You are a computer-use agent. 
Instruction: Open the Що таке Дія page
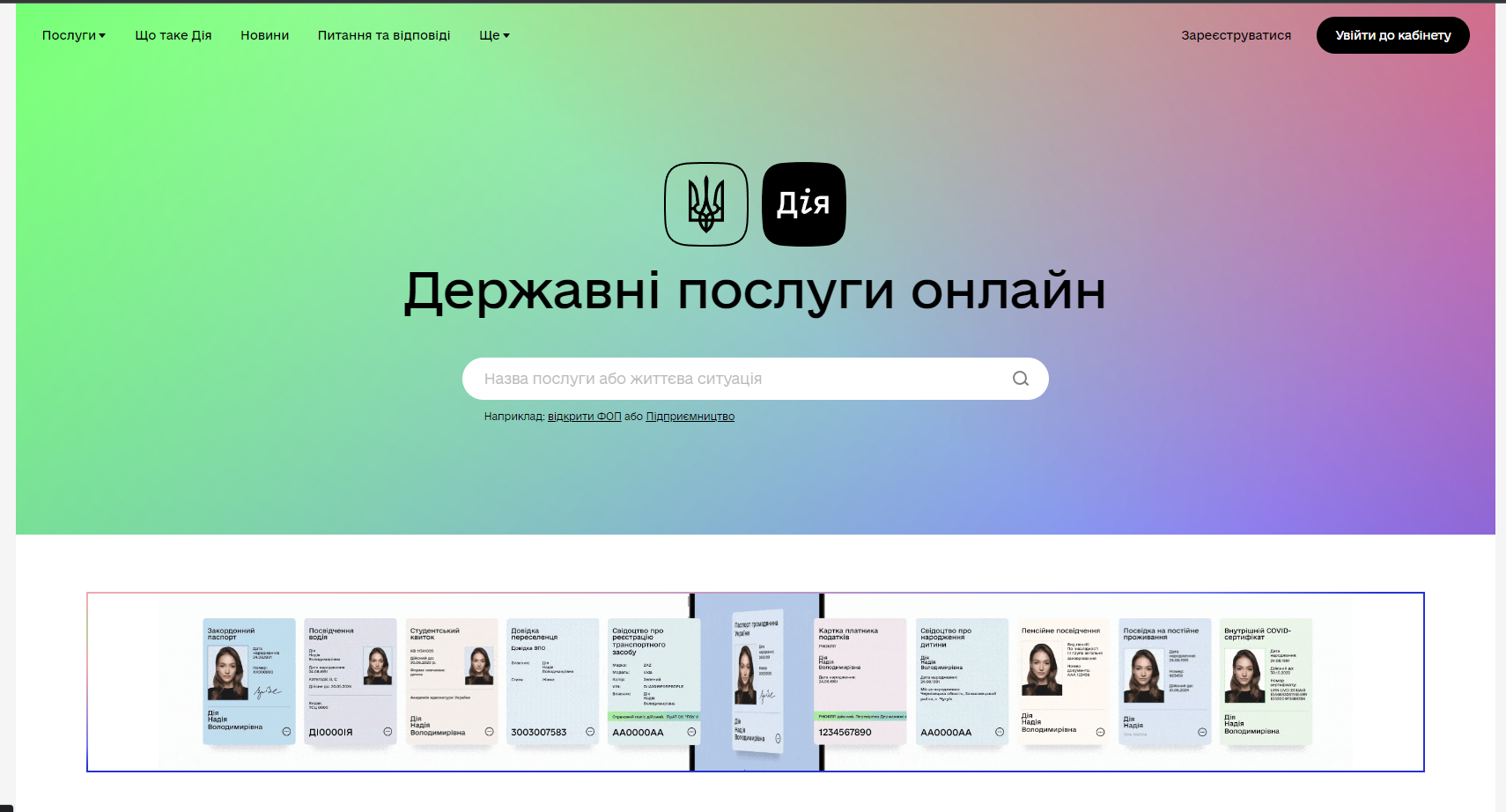click(173, 35)
